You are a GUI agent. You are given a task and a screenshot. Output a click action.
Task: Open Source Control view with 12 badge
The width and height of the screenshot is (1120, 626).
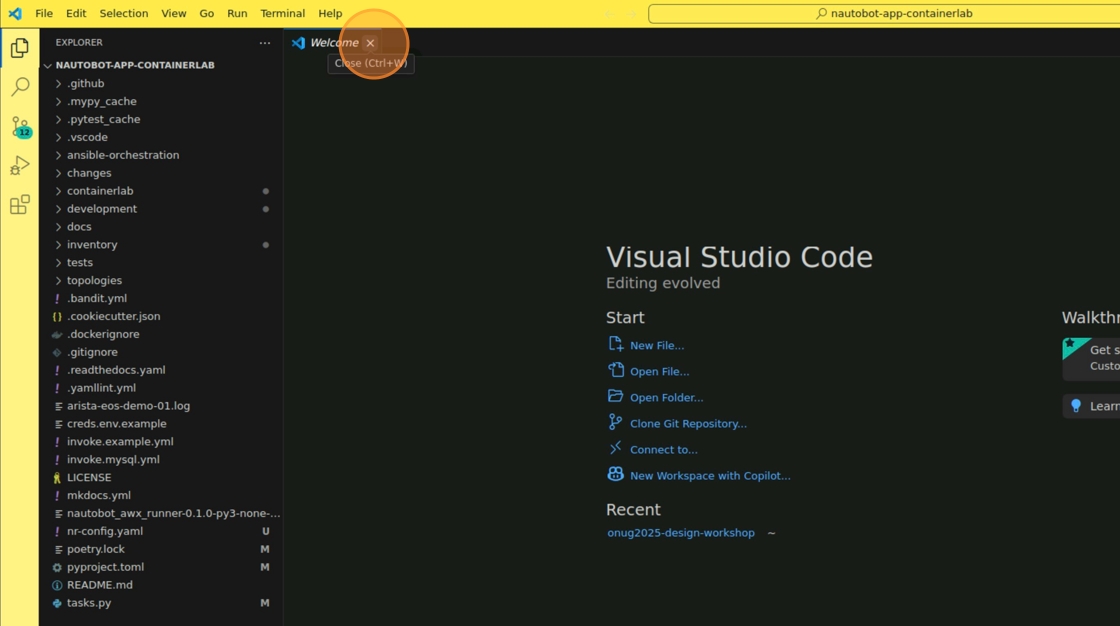point(19,127)
